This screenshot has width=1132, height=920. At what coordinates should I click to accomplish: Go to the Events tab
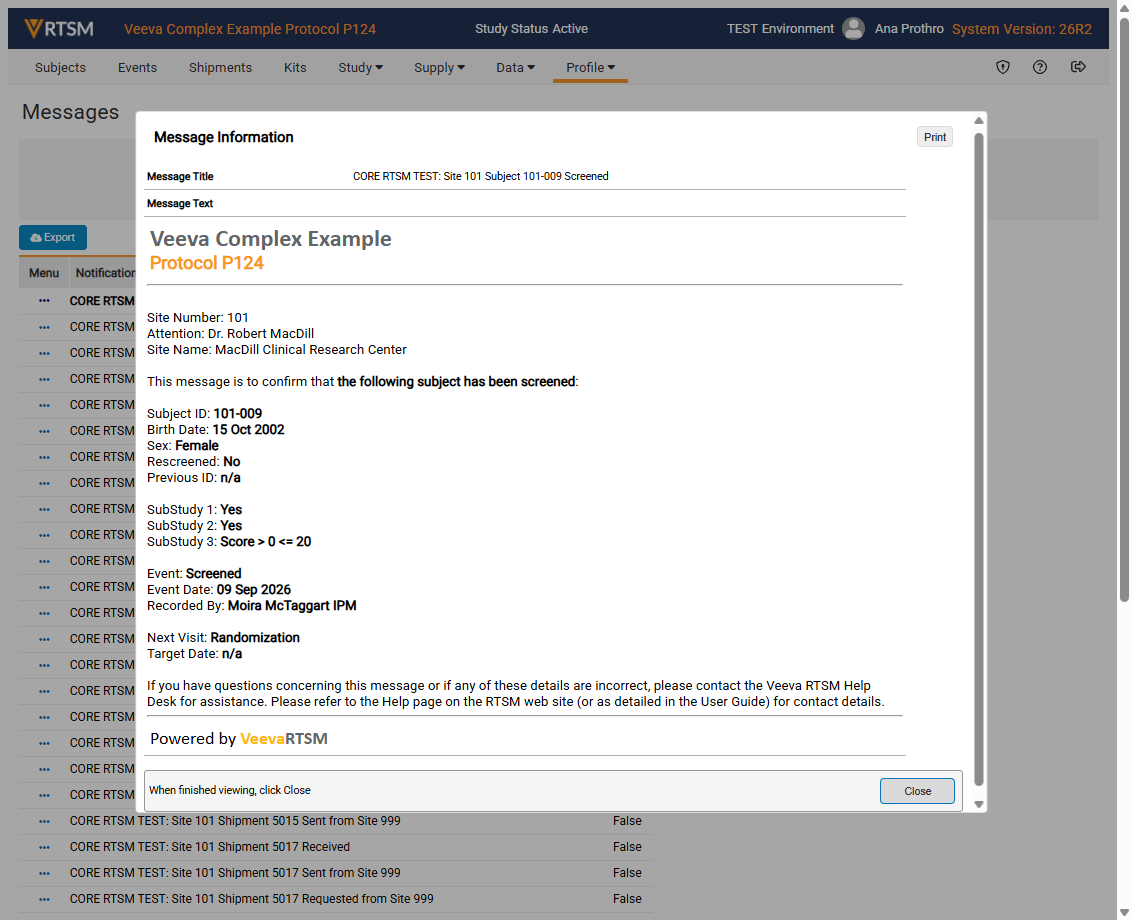click(x=137, y=67)
